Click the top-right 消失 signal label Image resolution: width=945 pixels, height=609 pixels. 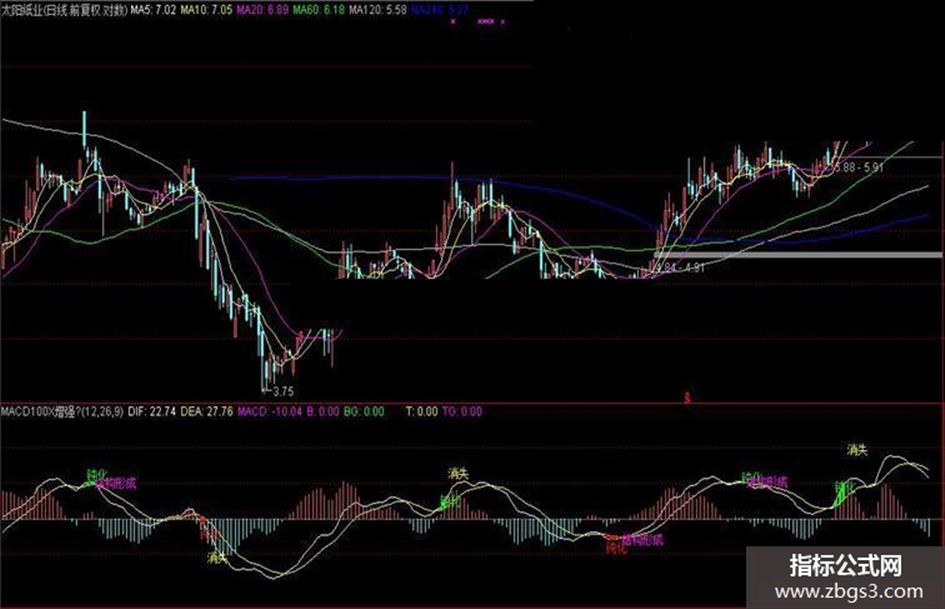coord(857,449)
